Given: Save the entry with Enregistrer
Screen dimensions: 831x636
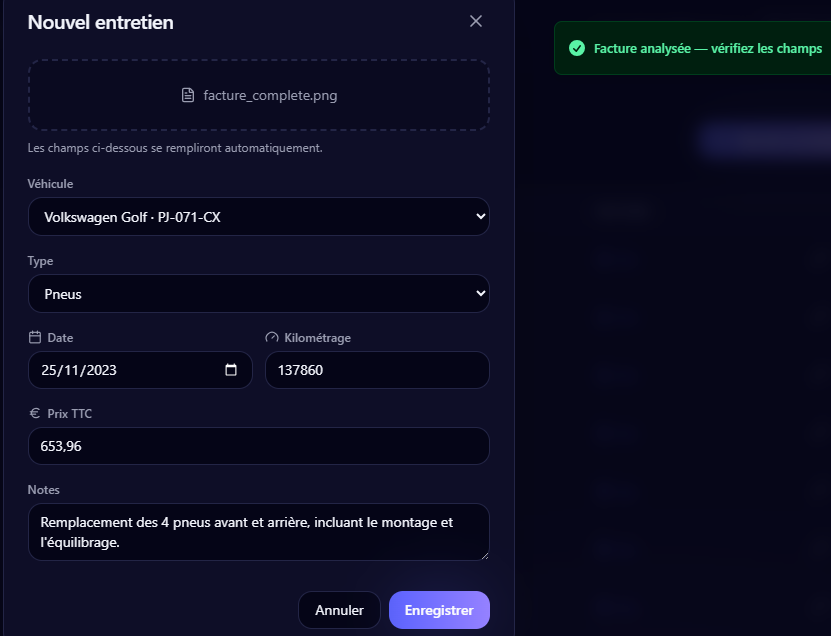Looking at the screenshot, I should (439, 610).
